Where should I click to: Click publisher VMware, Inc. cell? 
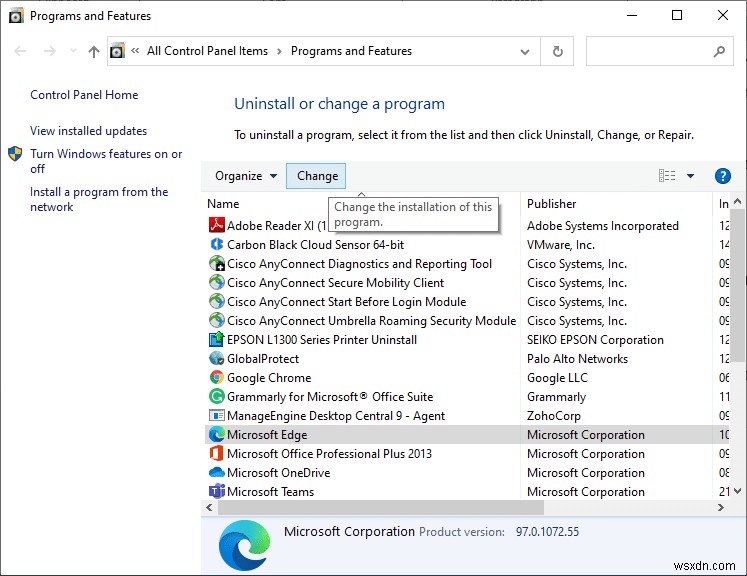pos(561,244)
